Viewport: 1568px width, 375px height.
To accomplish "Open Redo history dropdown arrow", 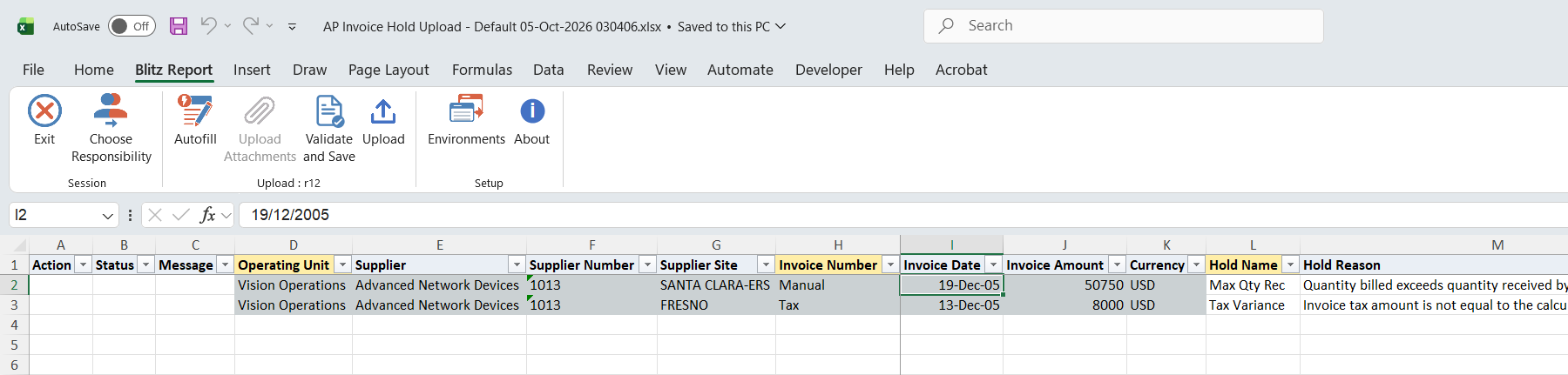I will pos(269,26).
